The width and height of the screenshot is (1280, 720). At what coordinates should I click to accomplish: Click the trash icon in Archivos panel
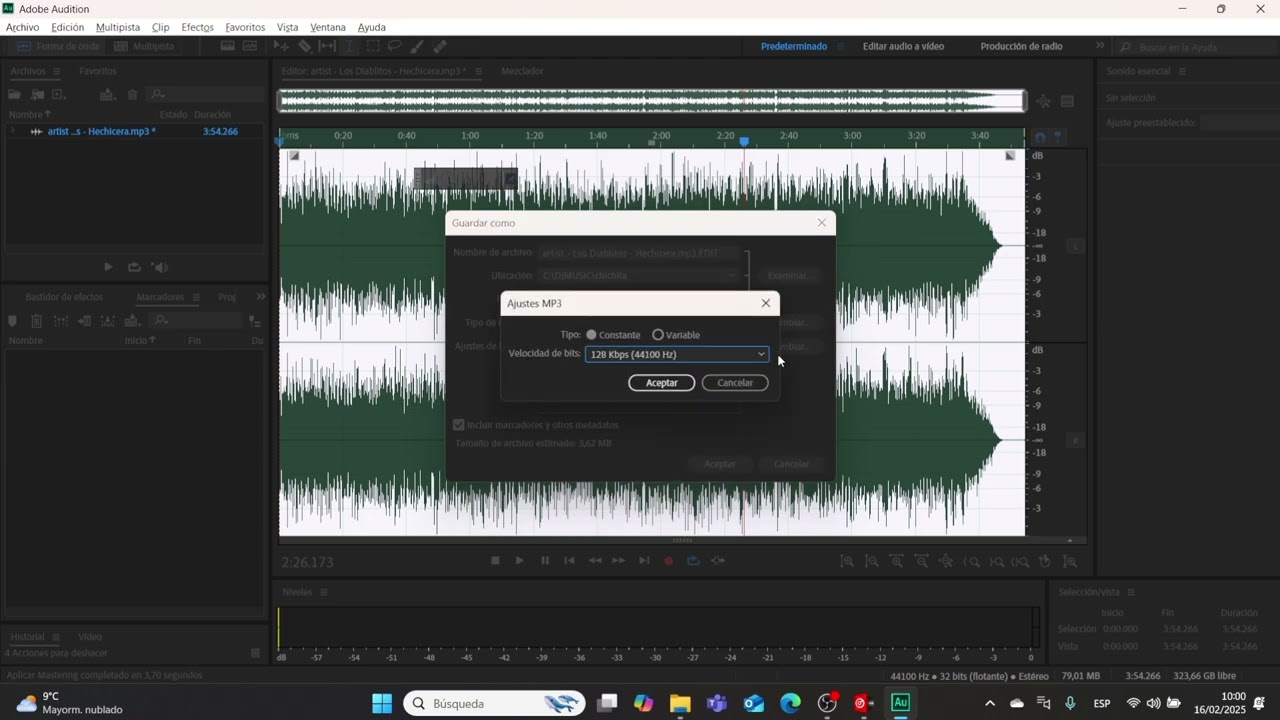click(x=132, y=94)
